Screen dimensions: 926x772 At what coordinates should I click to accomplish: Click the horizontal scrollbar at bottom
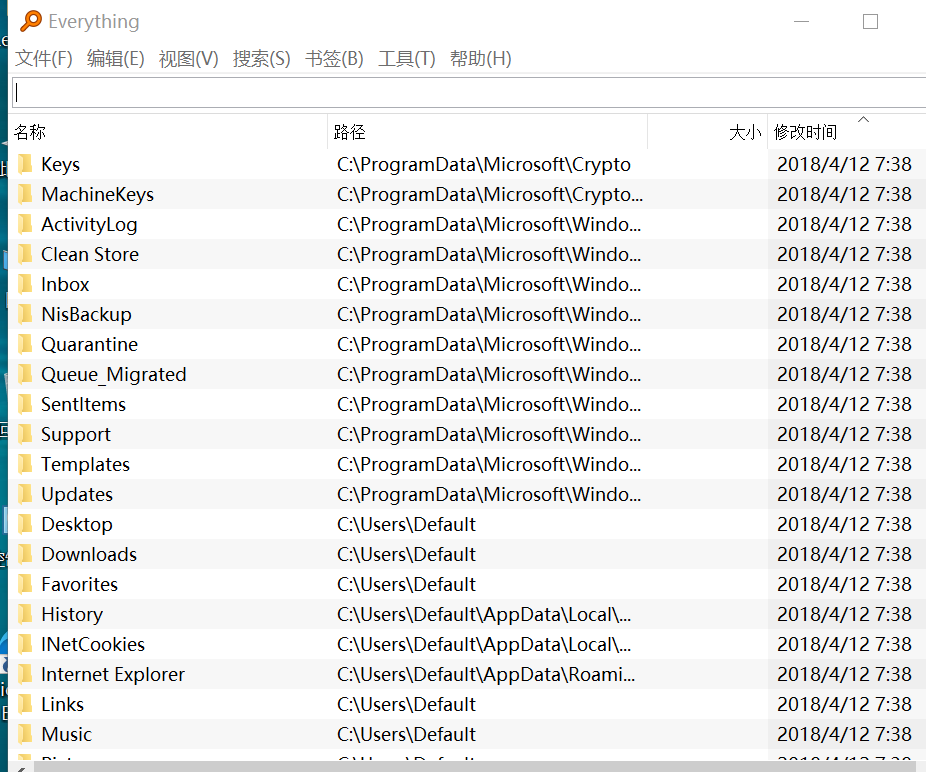[x=460, y=766]
